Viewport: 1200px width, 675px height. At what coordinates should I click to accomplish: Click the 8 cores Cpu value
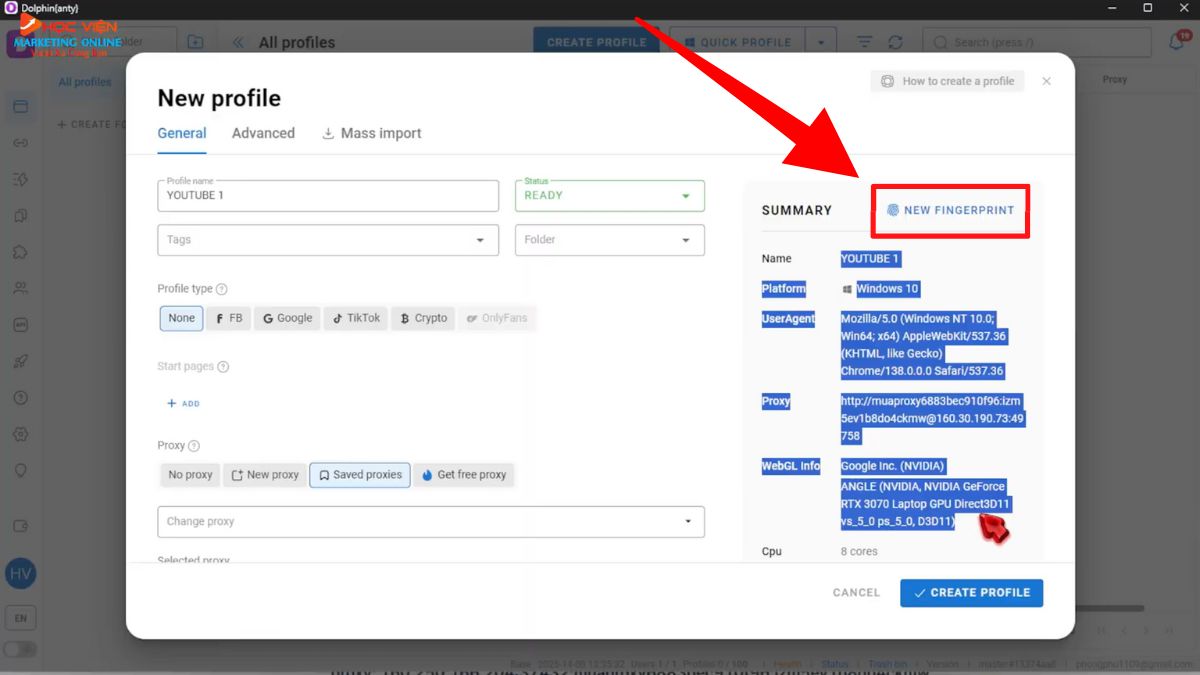click(x=860, y=552)
